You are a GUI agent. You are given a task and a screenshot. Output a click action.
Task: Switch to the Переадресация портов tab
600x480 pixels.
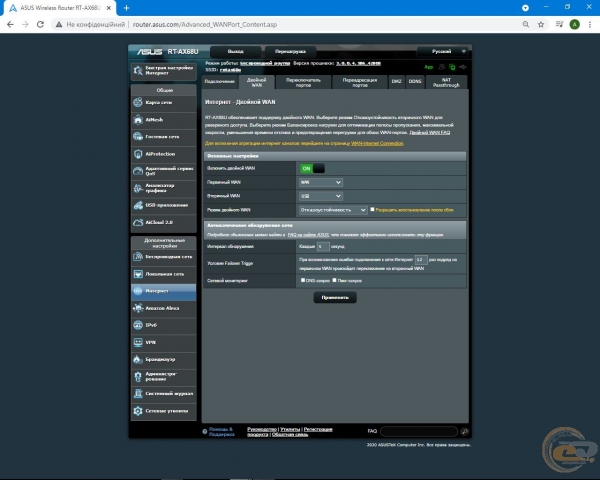point(360,82)
